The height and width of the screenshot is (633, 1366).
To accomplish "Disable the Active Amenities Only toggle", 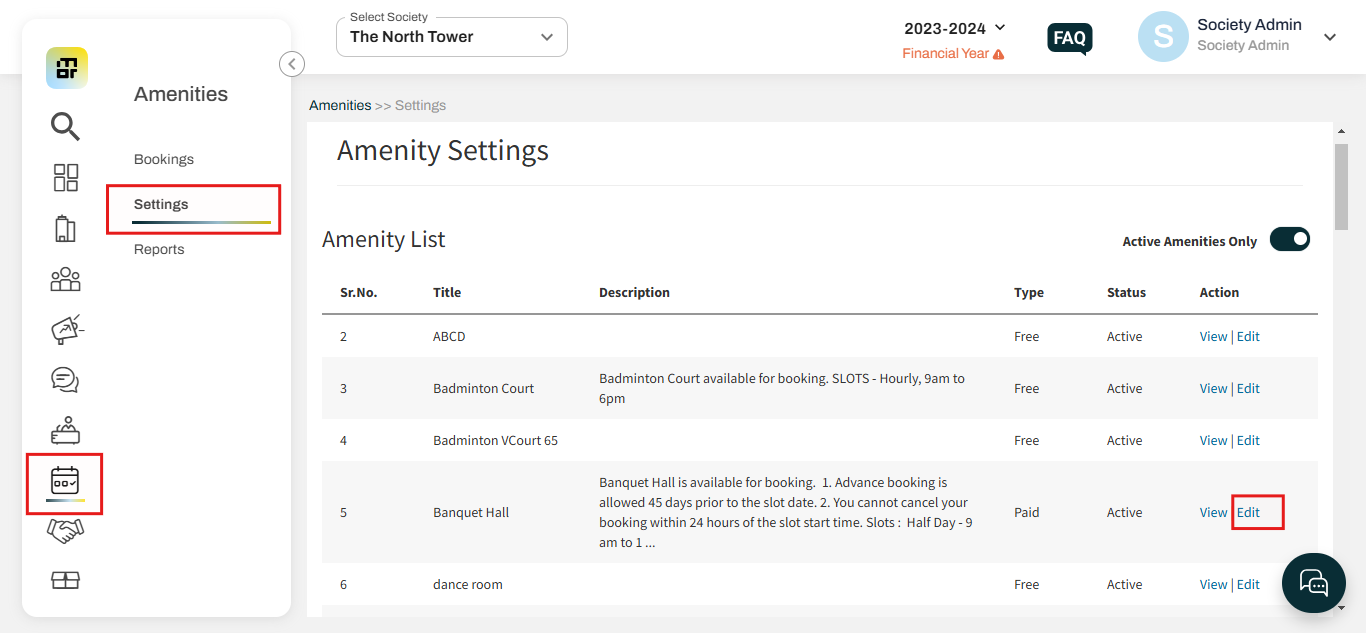I will pos(1290,239).
